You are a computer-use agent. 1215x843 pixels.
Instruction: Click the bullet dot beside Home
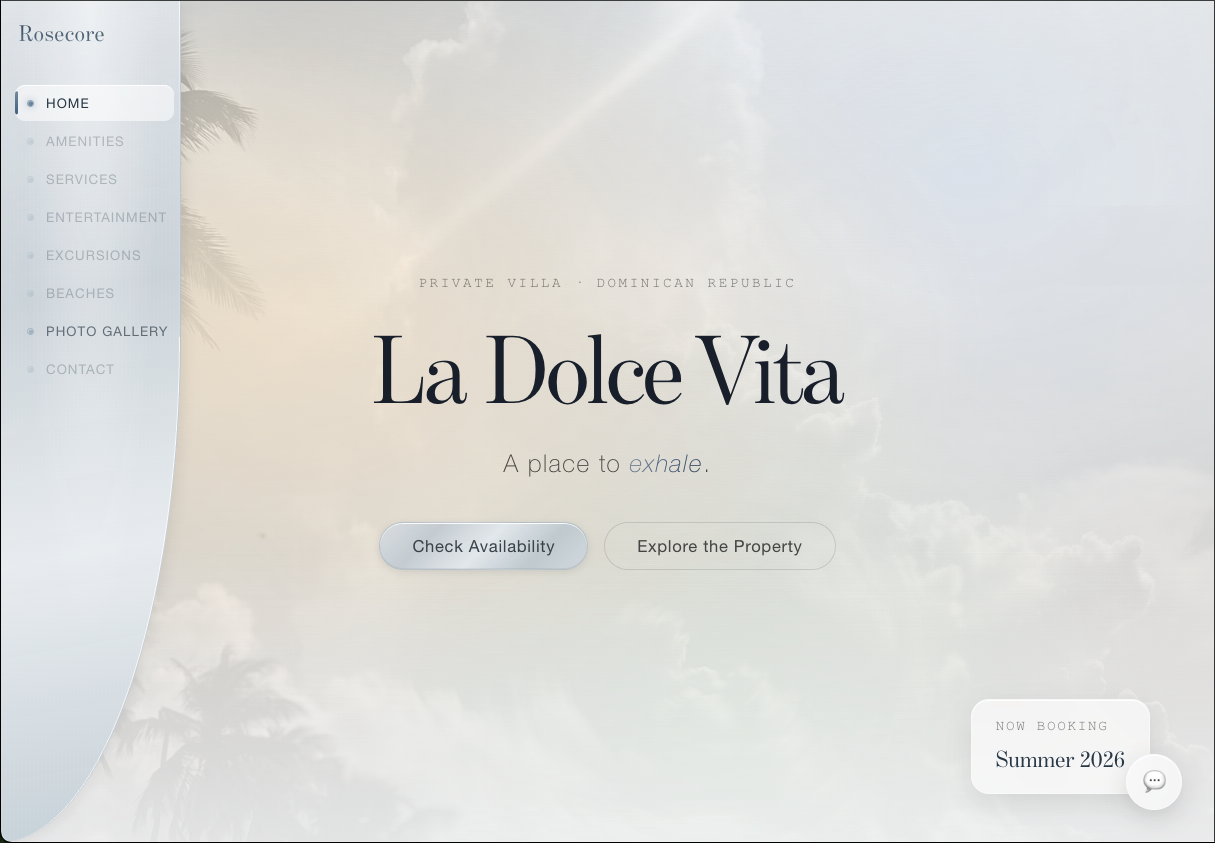pos(30,103)
